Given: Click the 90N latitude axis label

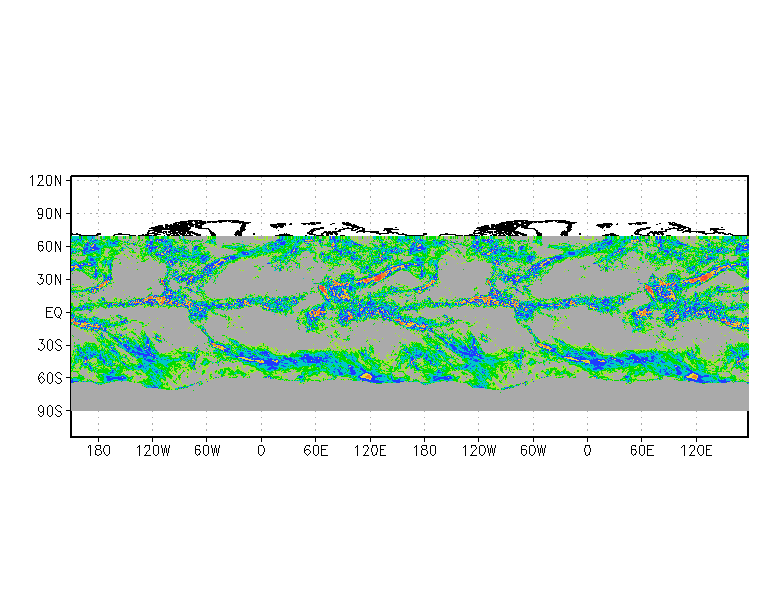Looking at the screenshot, I should (50, 214).
